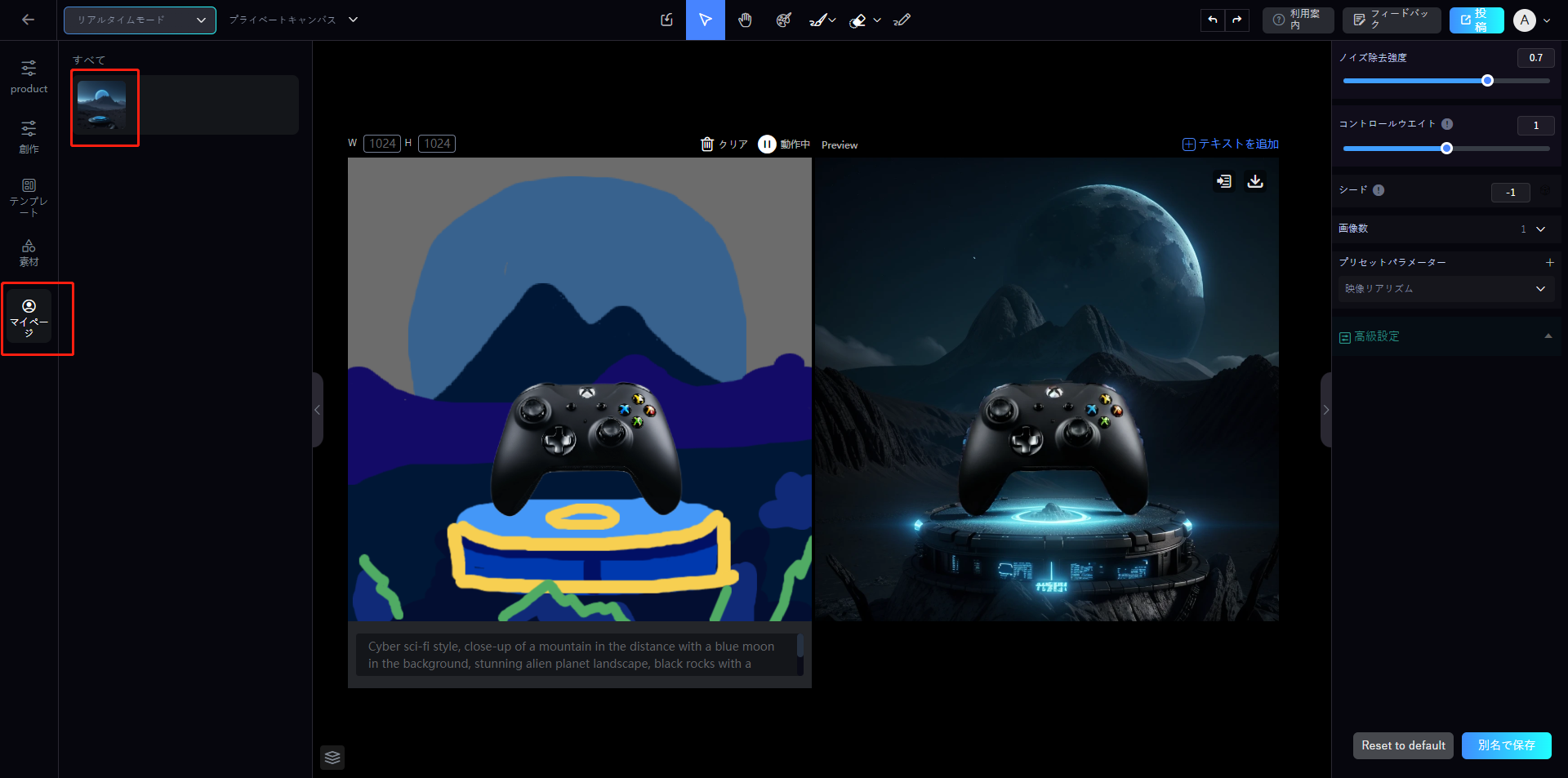Screen dimensions: 1568x778
Task: Click the 別名で保存 button
Action: [1506, 745]
